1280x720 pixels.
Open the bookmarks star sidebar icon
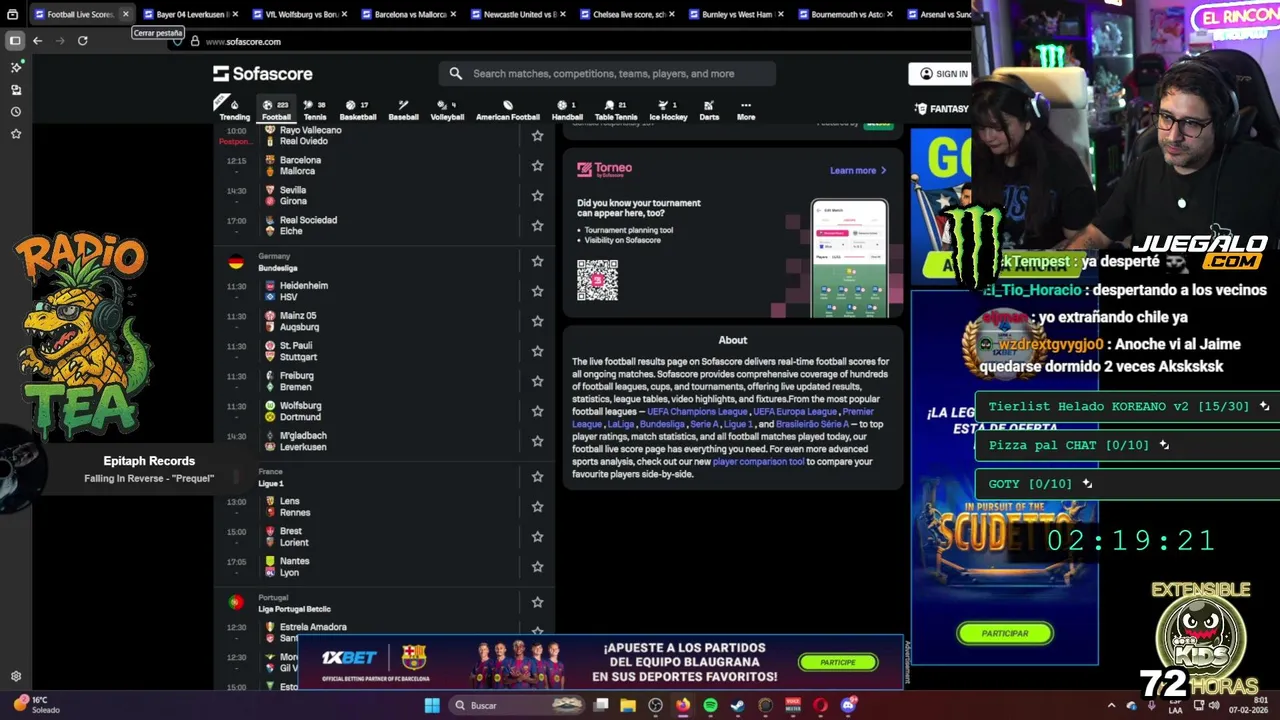point(16,133)
